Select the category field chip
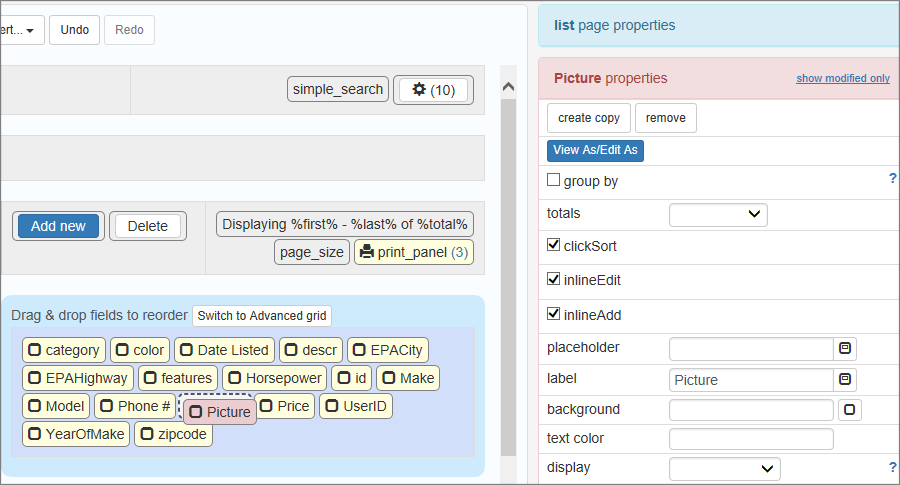This screenshot has width=900, height=485. pos(64,350)
